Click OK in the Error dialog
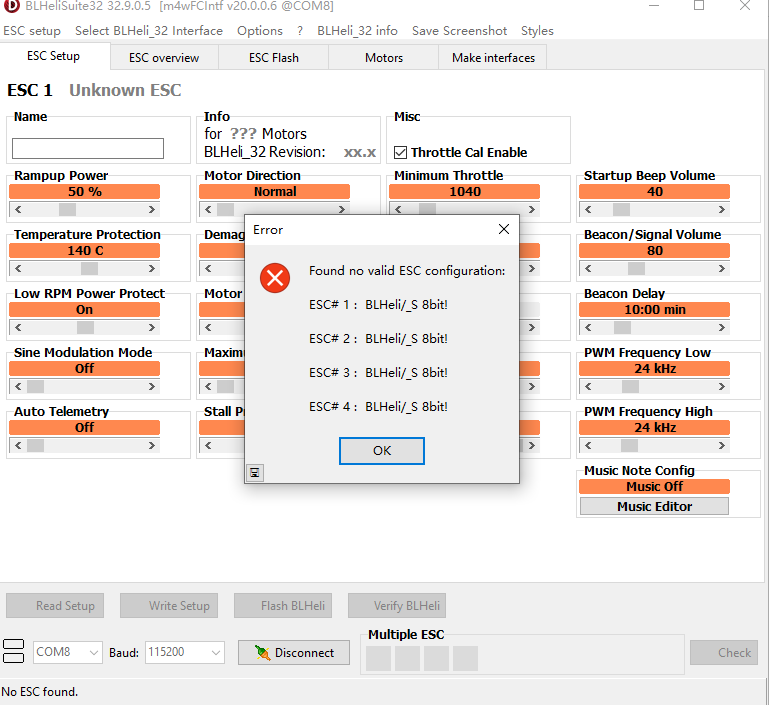The width and height of the screenshot is (769, 705). pos(382,451)
